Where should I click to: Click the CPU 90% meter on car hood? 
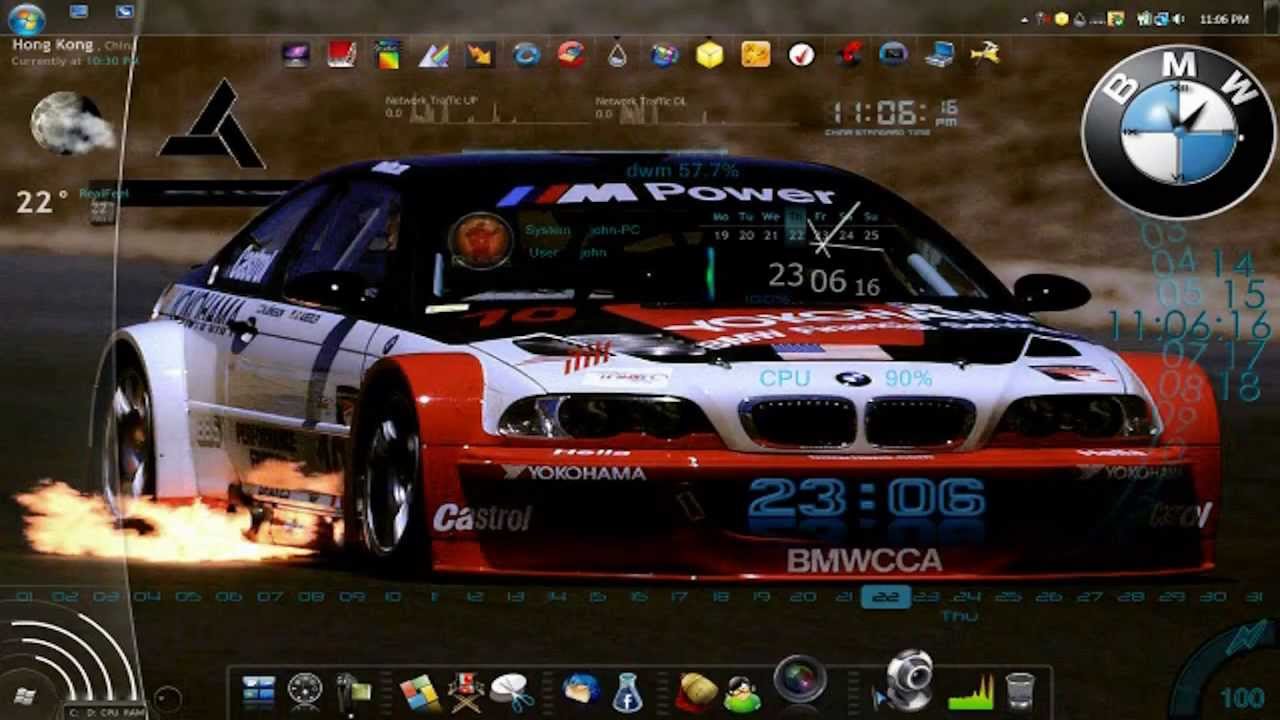click(x=845, y=378)
